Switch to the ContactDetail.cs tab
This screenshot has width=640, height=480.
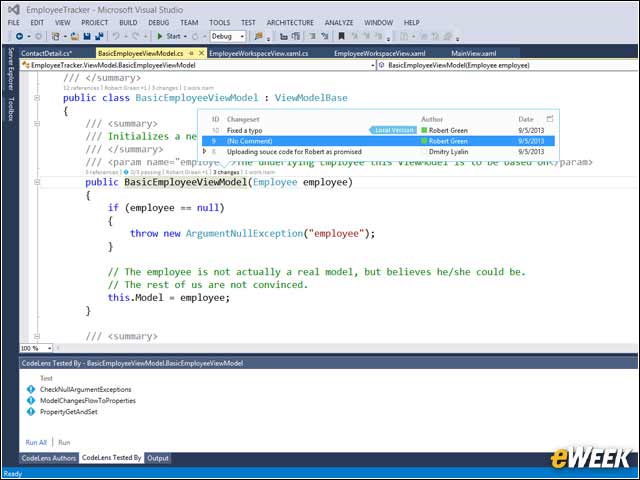coord(46,53)
